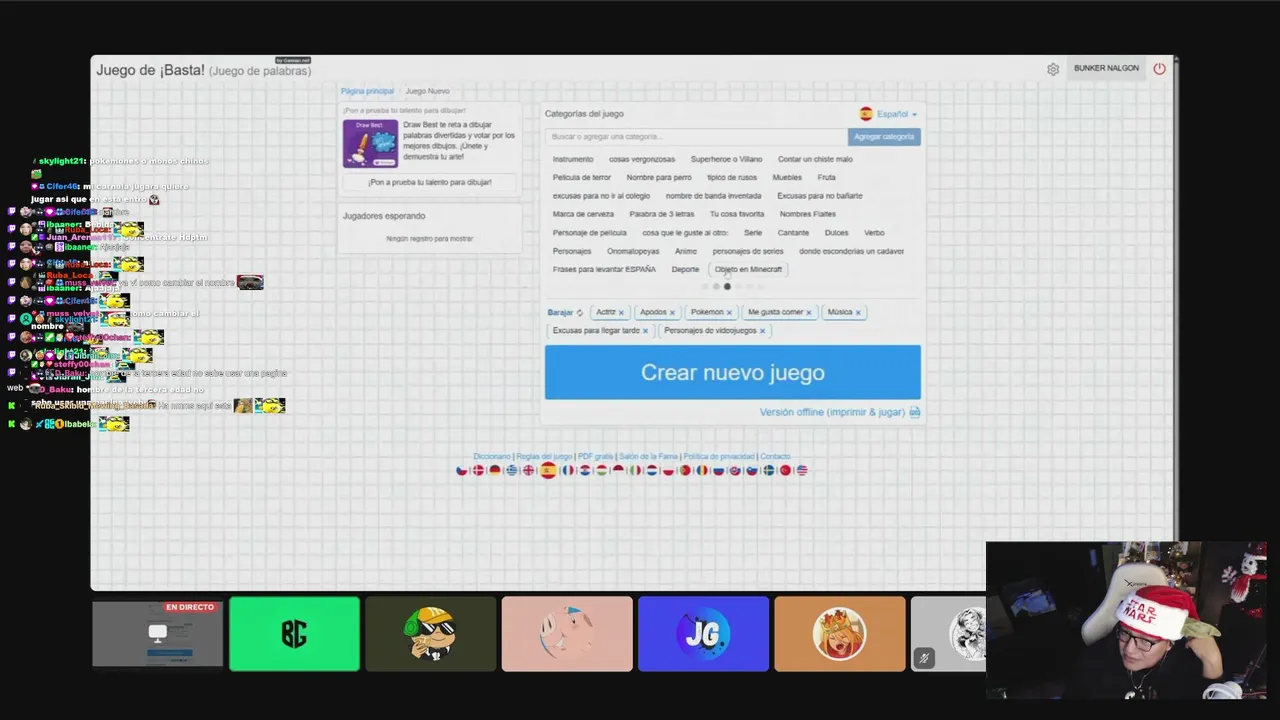This screenshot has height=720, width=1280.
Task: Click the Barajar shuffle icon
Action: coord(580,313)
